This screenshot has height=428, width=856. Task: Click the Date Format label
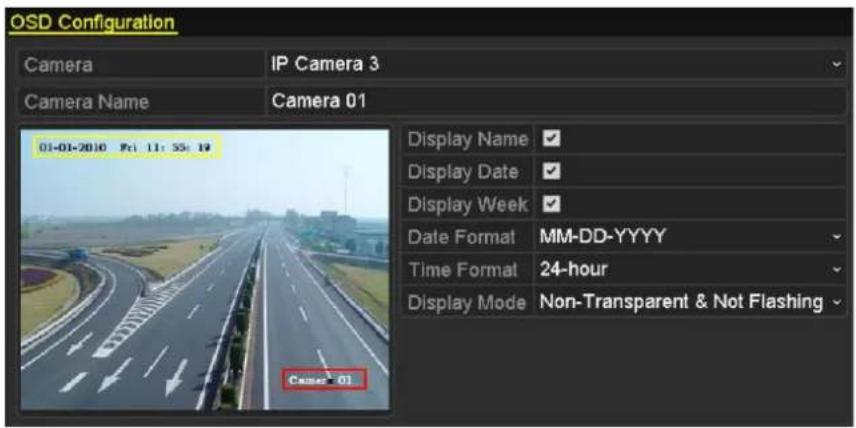[461, 237]
